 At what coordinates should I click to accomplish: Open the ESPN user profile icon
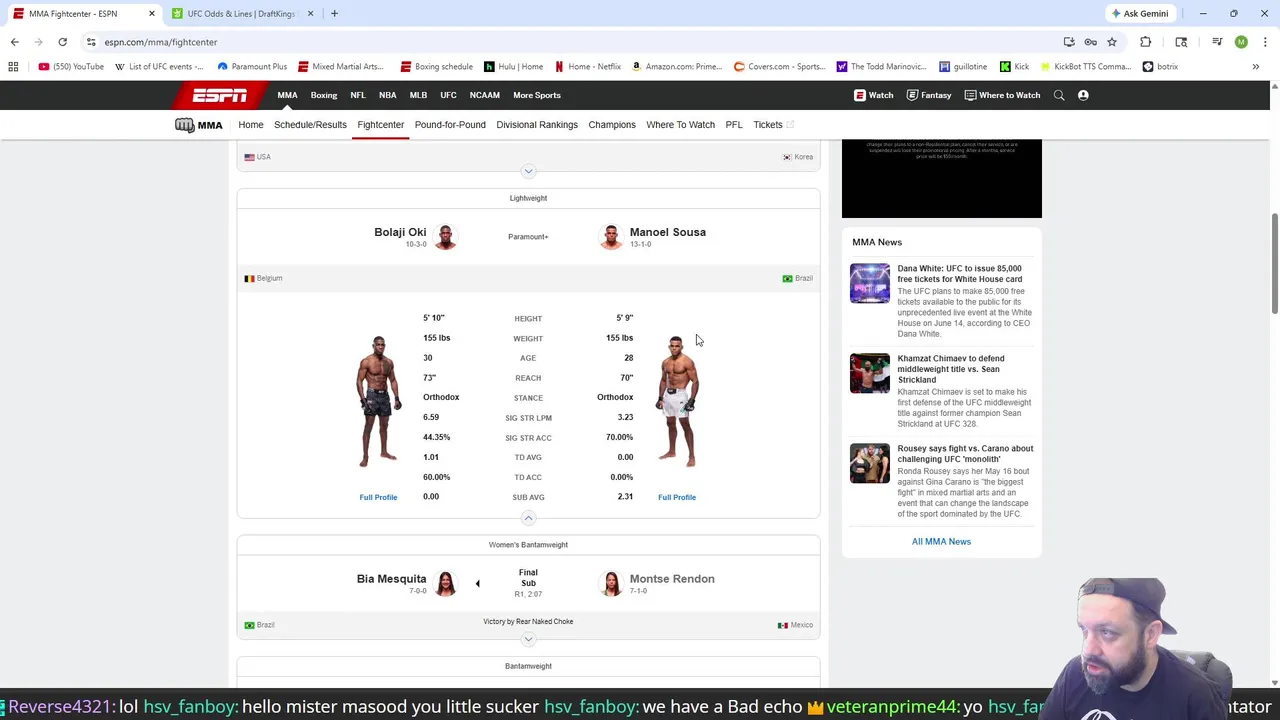coord(1083,95)
